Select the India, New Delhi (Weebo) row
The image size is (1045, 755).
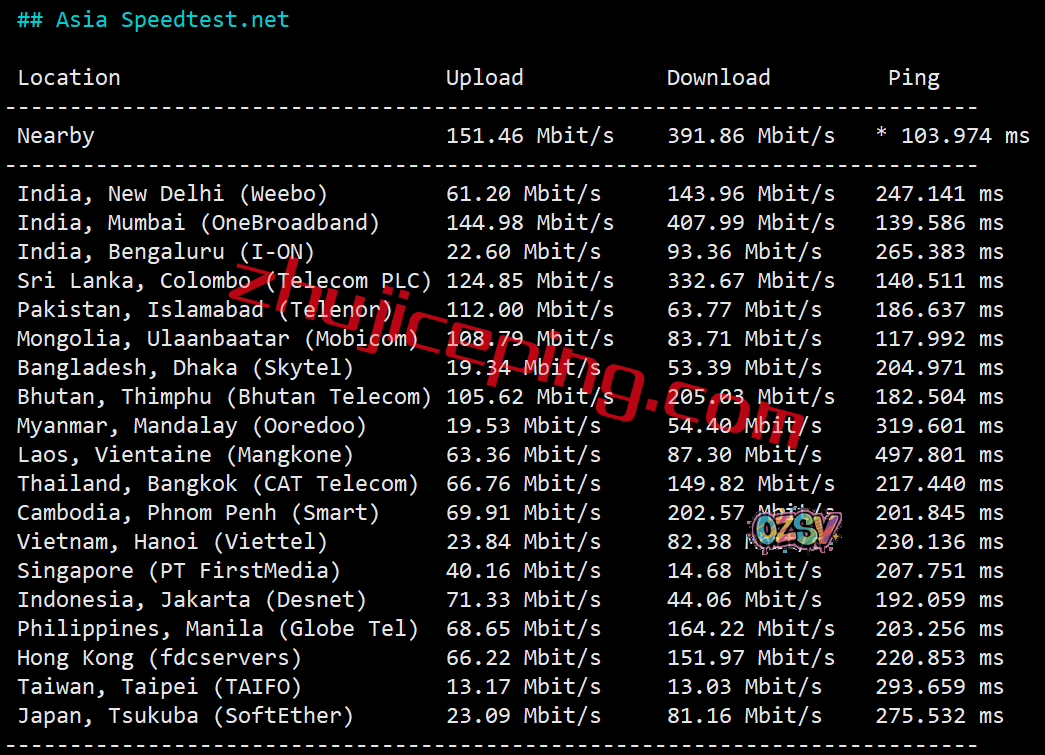(x=172, y=194)
